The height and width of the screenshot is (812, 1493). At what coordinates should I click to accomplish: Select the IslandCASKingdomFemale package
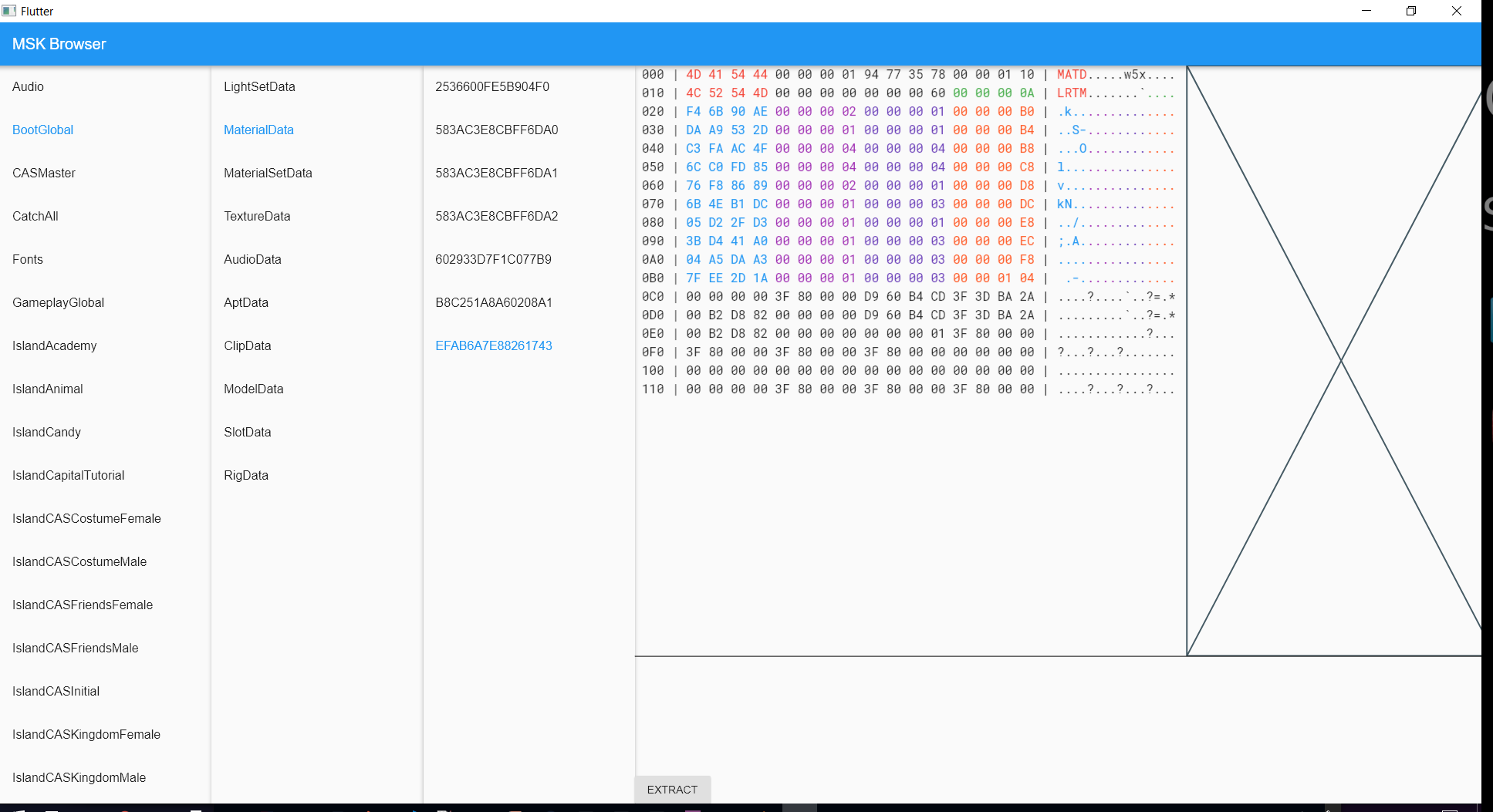85,734
